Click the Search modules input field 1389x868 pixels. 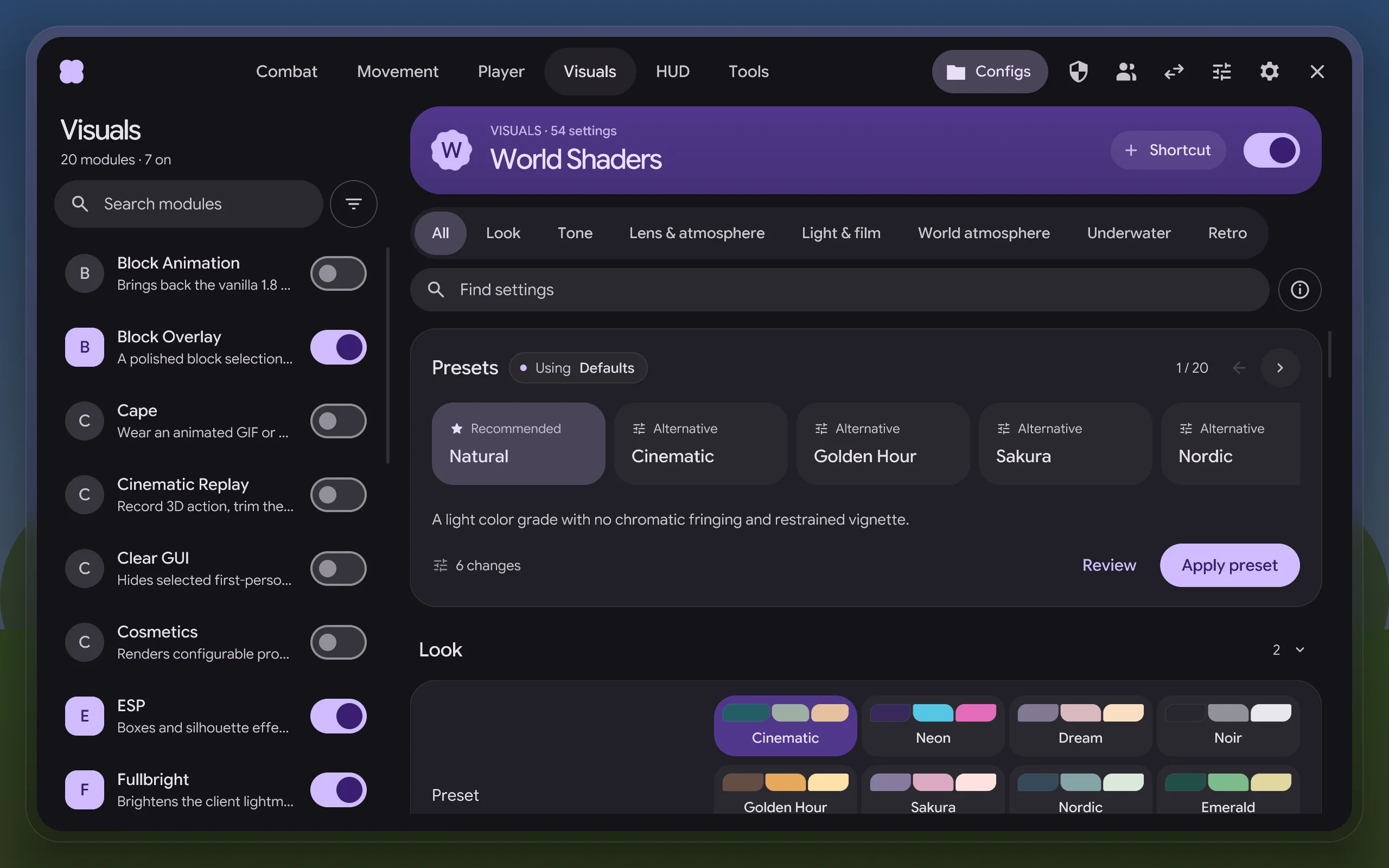coord(188,204)
